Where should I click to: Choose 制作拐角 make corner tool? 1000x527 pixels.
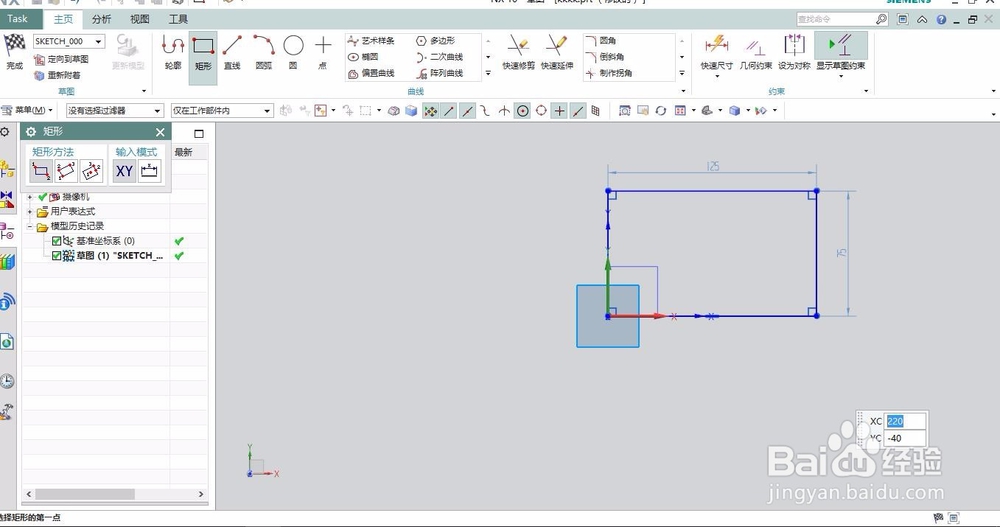point(608,73)
